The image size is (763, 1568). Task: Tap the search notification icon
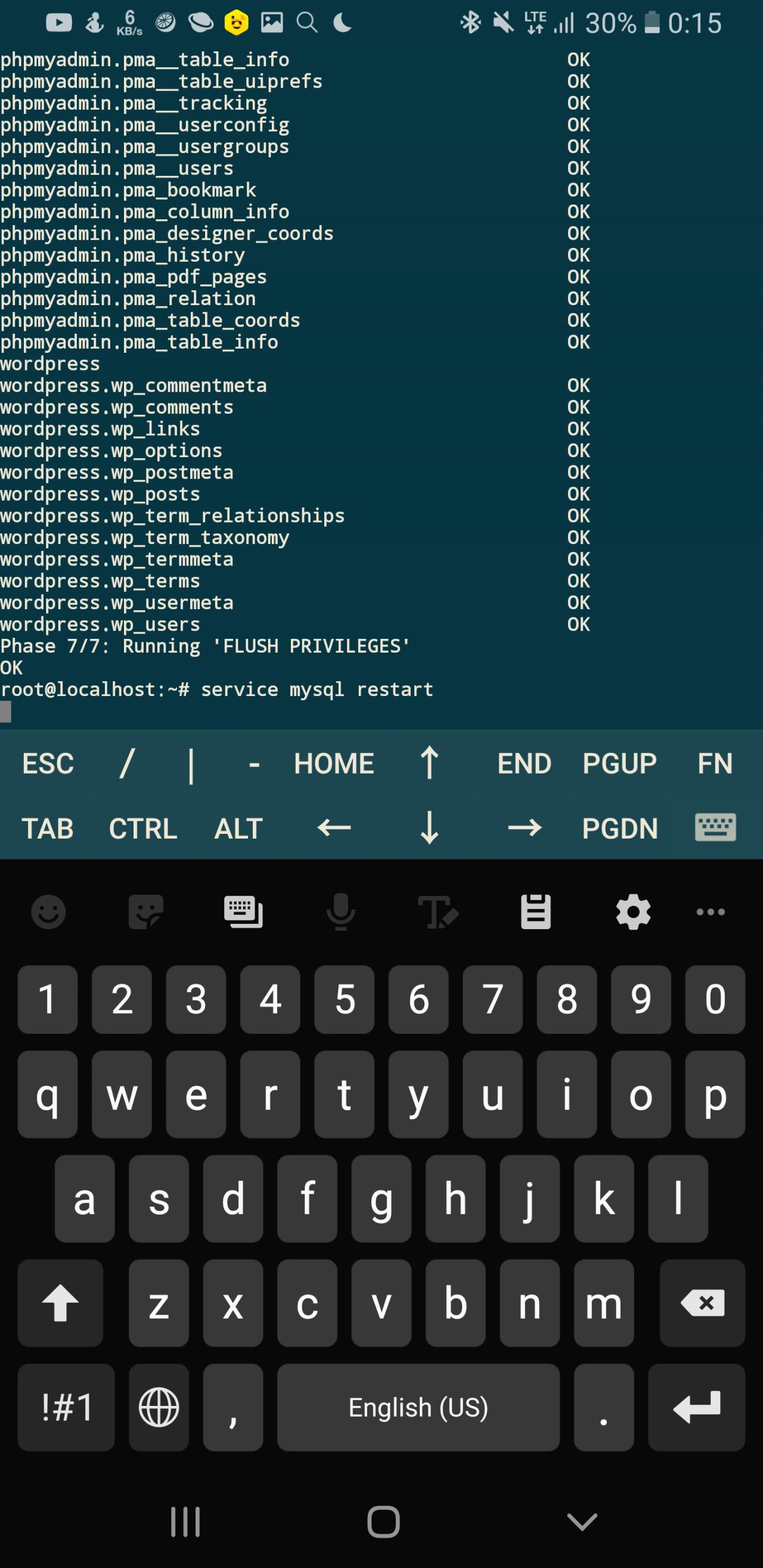[307, 23]
